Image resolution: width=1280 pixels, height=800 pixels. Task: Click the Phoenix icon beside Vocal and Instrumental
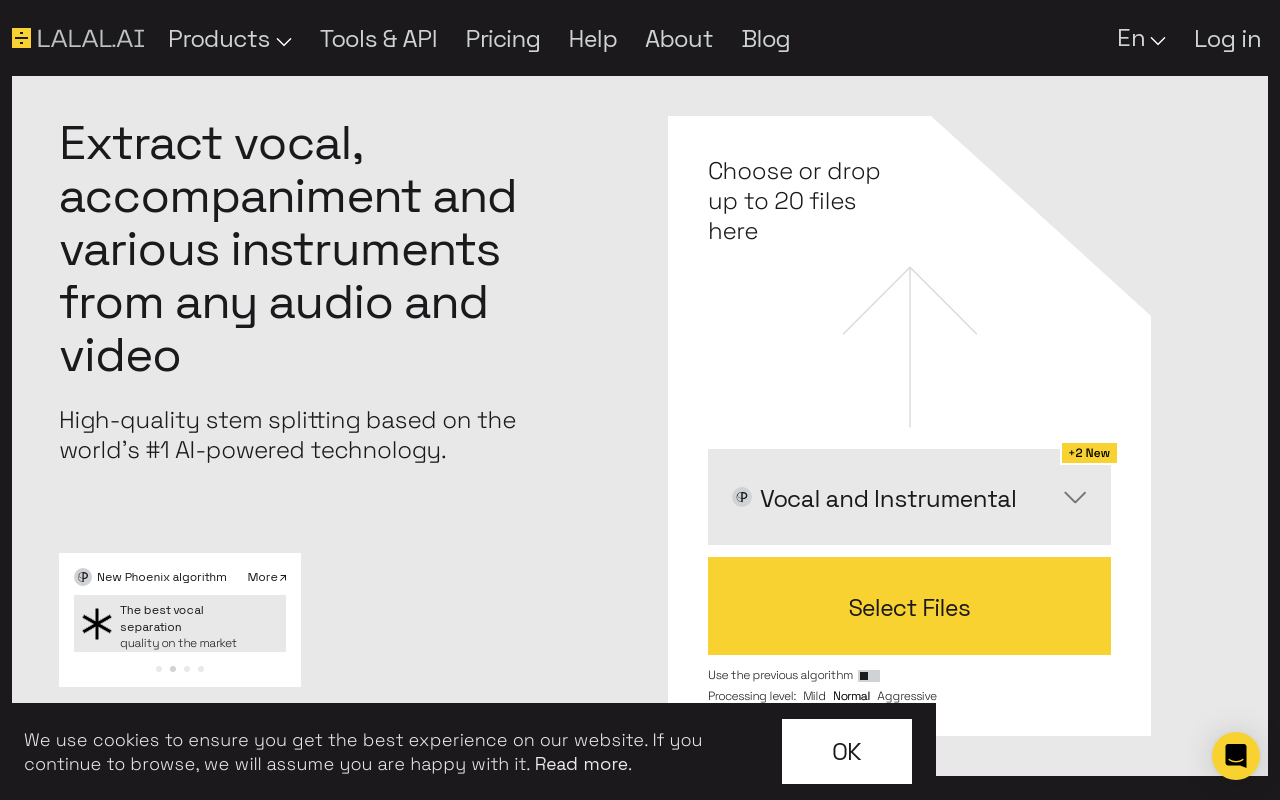[741, 497]
